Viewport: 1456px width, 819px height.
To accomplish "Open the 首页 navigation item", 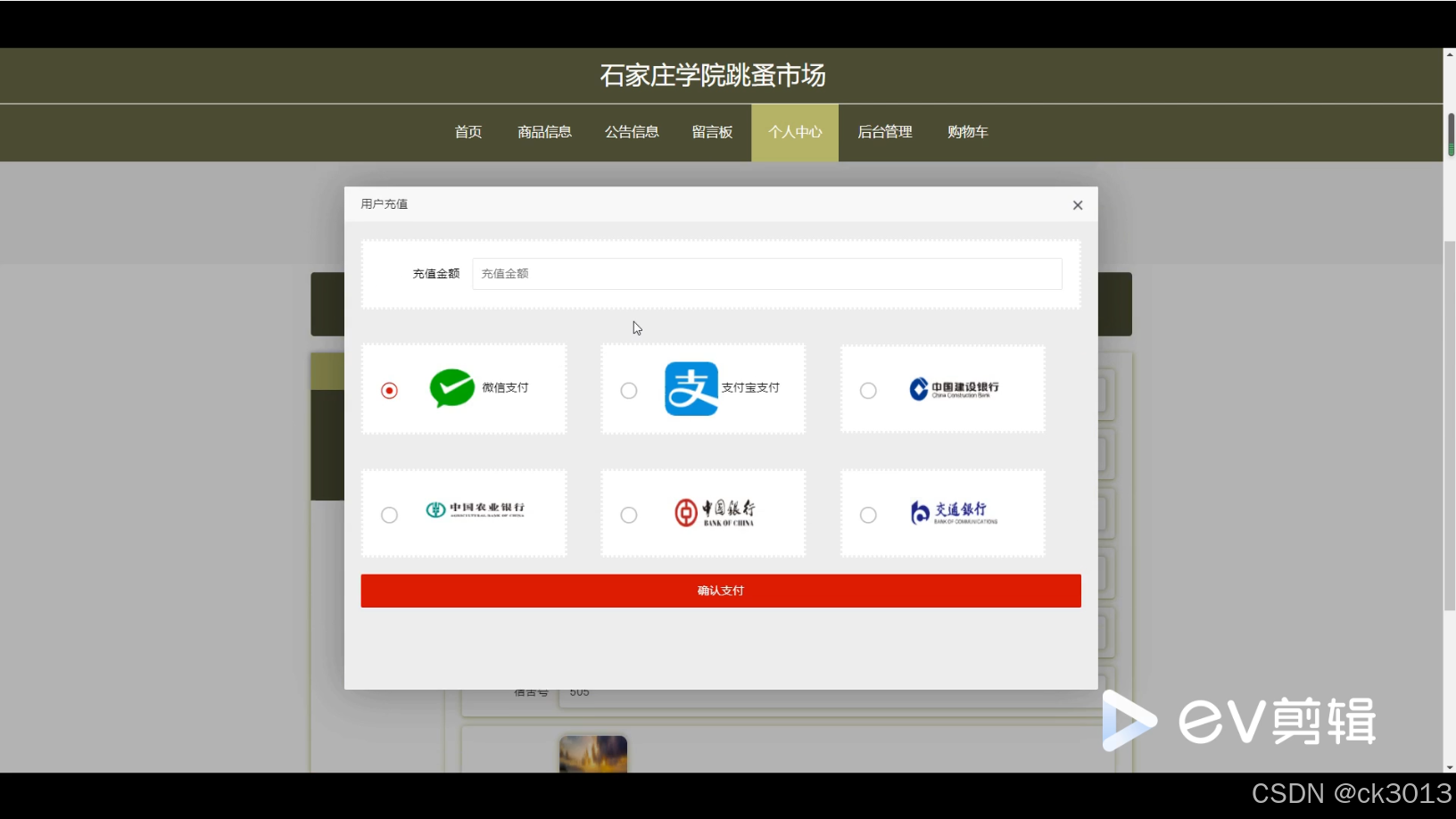I will (x=468, y=132).
